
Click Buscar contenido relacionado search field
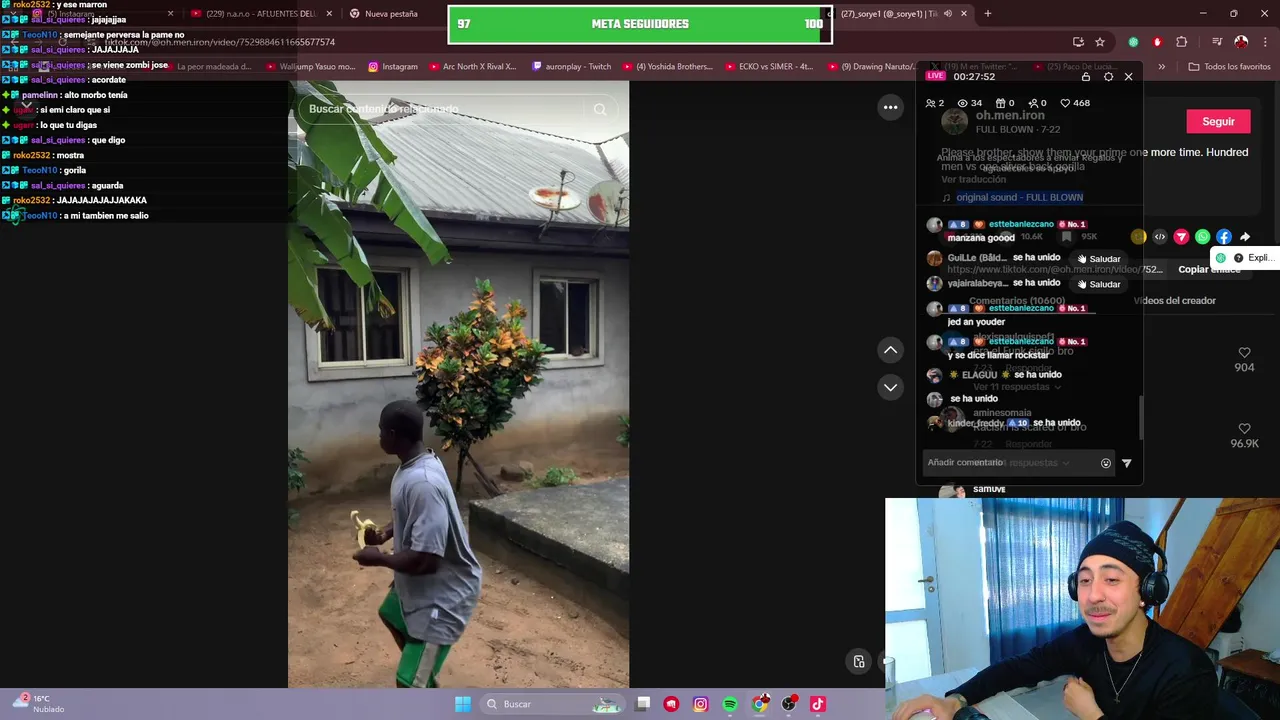458,109
